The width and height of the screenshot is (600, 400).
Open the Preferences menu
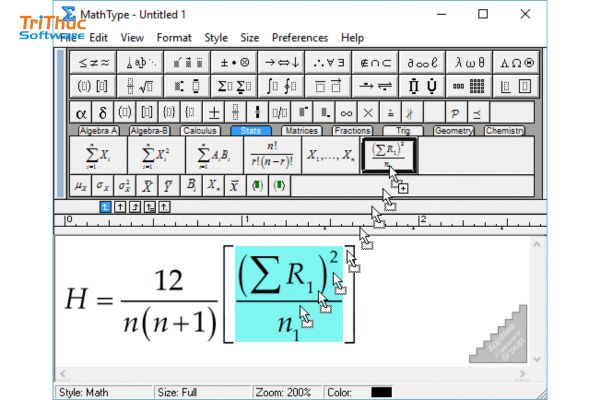pyautogui.click(x=300, y=38)
